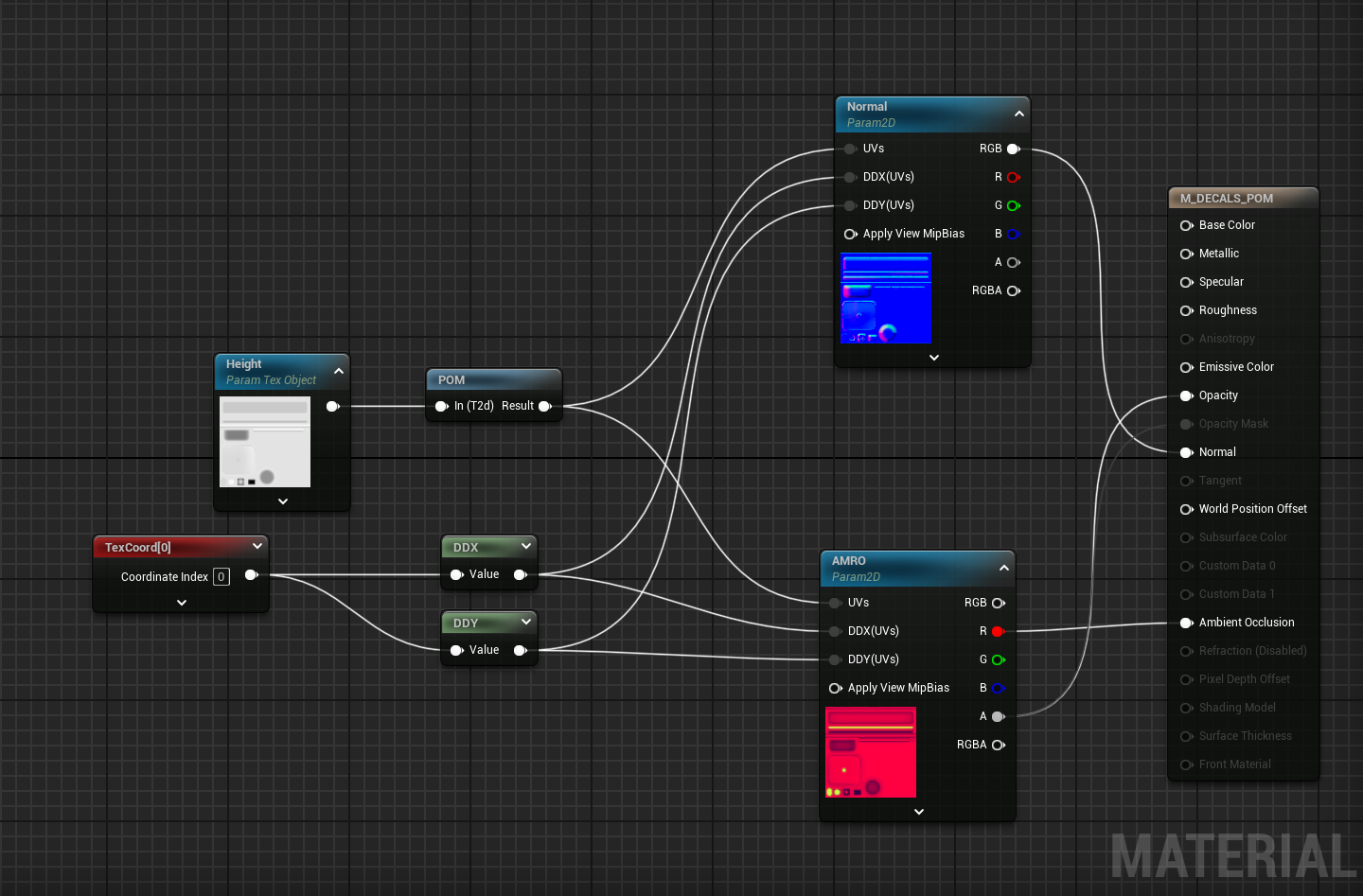Click the Result output pin of the POM node
The width and height of the screenshot is (1363, 896).
pos(545,405)
